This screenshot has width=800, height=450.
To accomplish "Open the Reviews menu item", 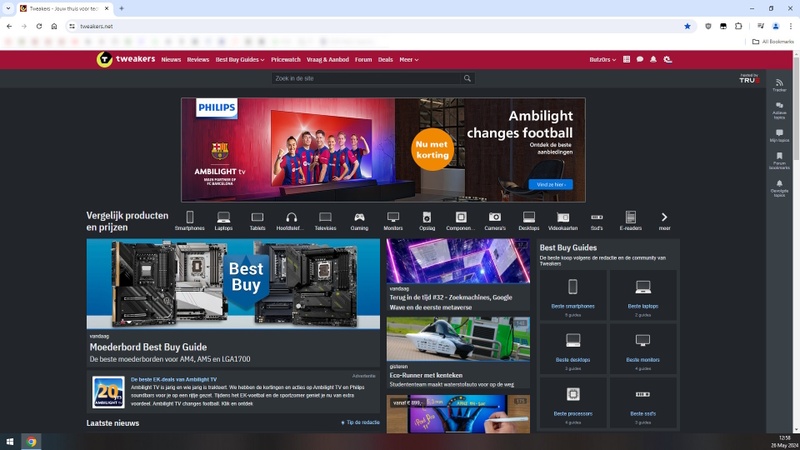I will pyautogui.click(x=198, y=60).
